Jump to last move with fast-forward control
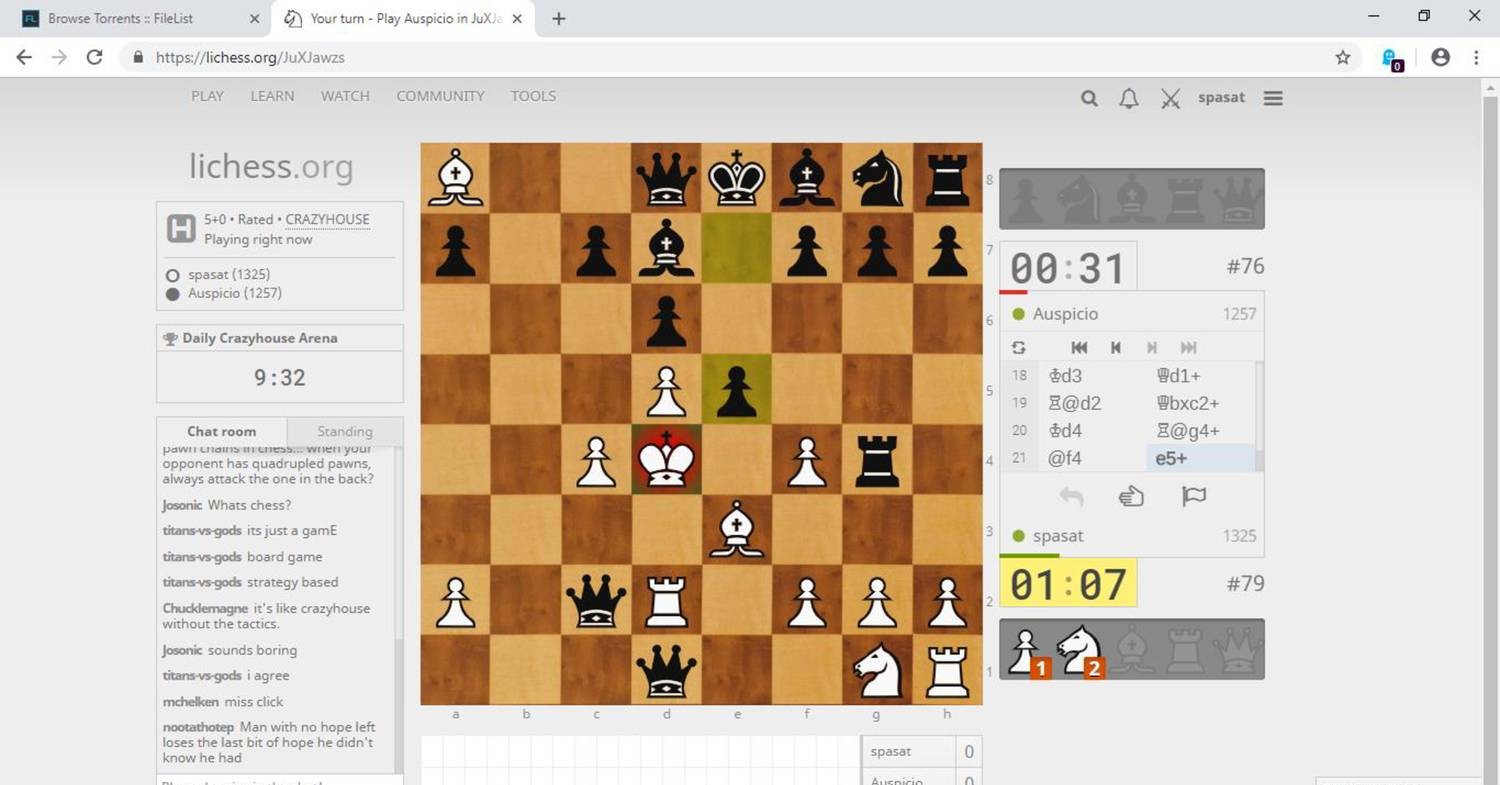 click(x=1189, y=347)
